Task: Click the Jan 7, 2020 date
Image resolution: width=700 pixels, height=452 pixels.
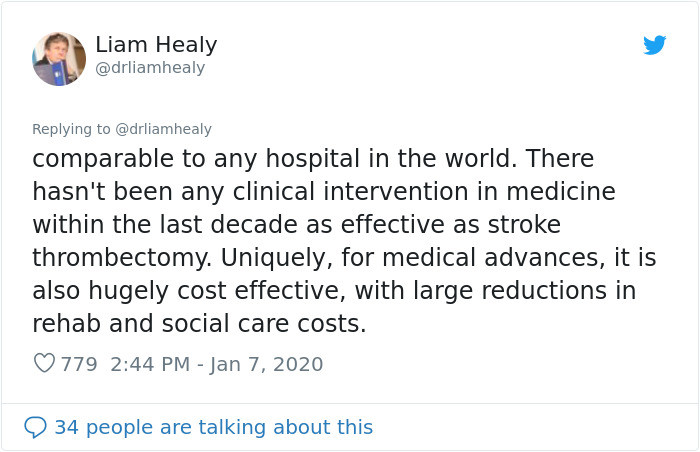Action: click(x=267, y=364)
